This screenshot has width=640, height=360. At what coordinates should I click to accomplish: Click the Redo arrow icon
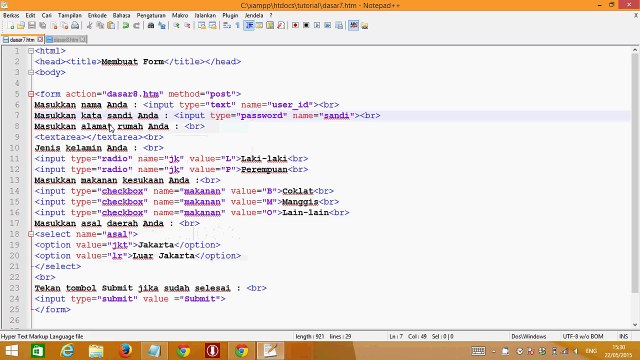(x=136, y=25)
